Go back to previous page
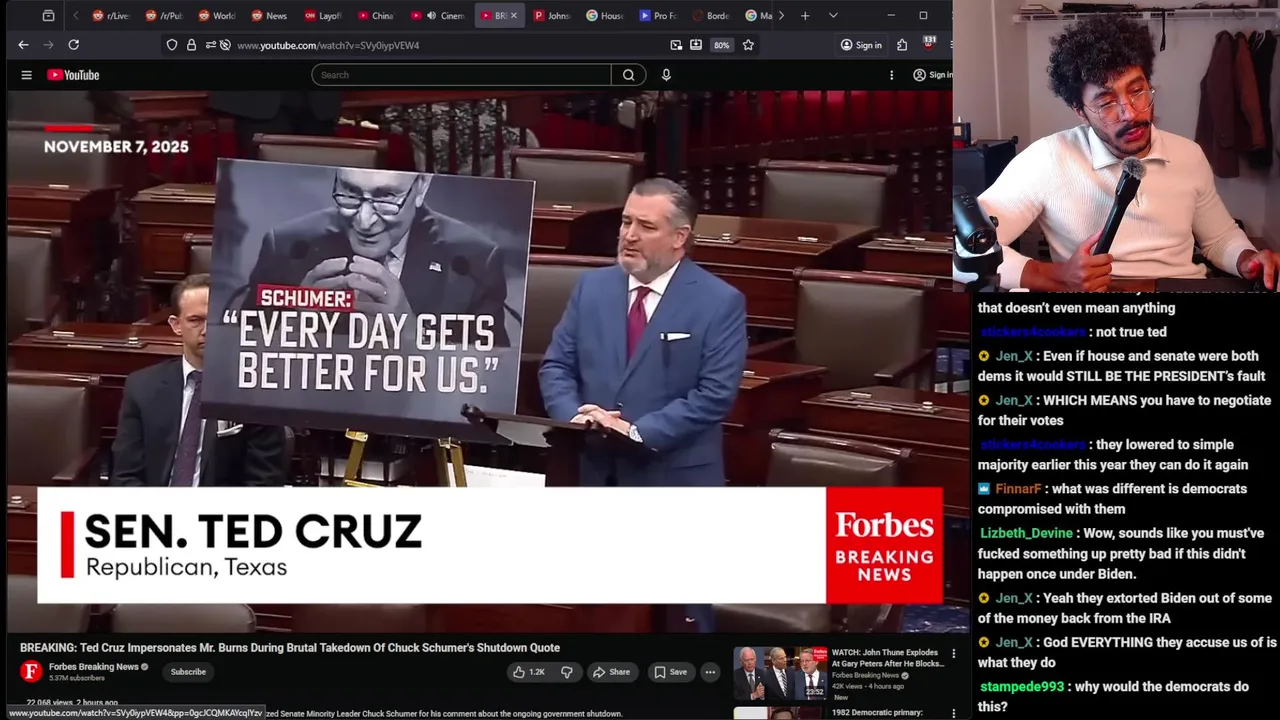This screenshot has width=1280, height=720. [23, 45]
